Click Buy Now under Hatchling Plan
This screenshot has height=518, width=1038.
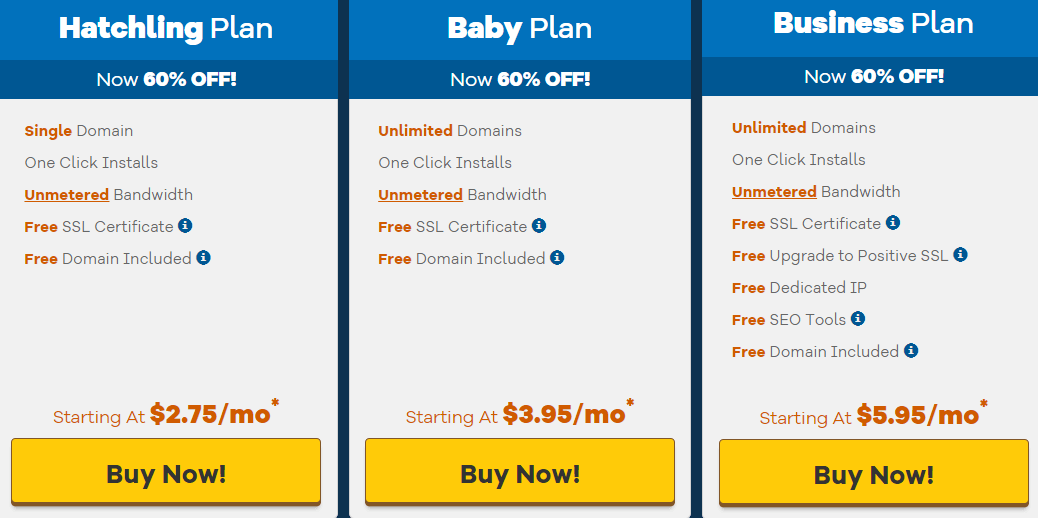[x=166, y=472]
